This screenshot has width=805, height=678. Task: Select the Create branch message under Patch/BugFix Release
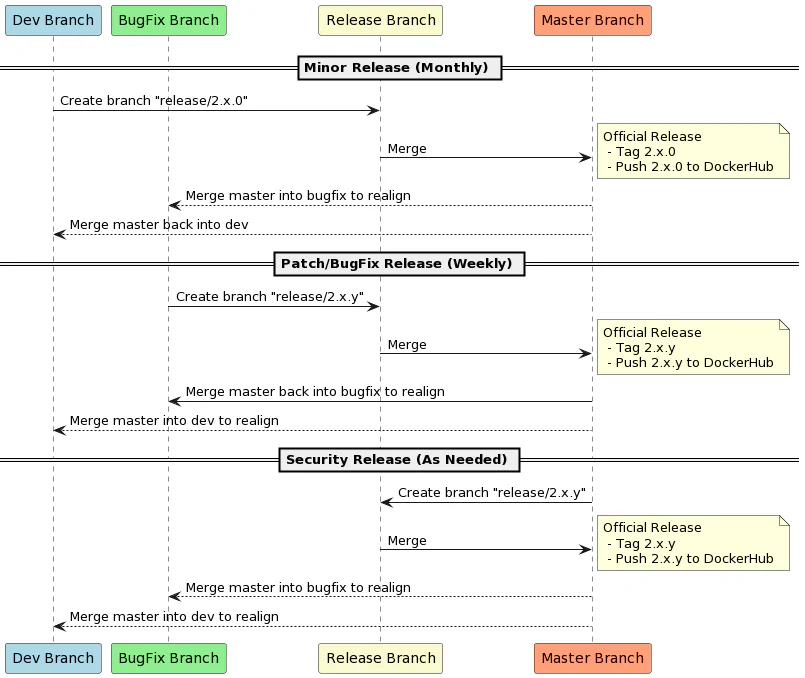269,297
